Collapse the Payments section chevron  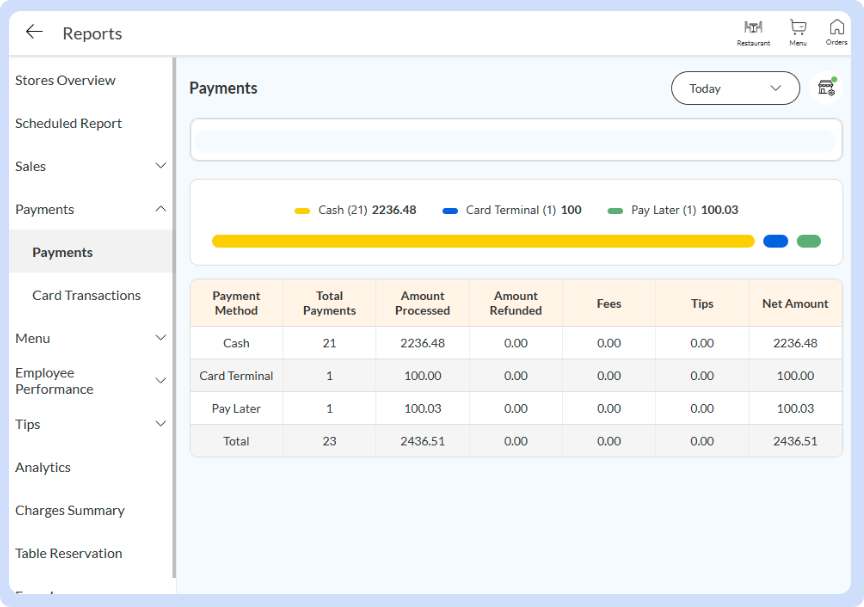point(160,209)
